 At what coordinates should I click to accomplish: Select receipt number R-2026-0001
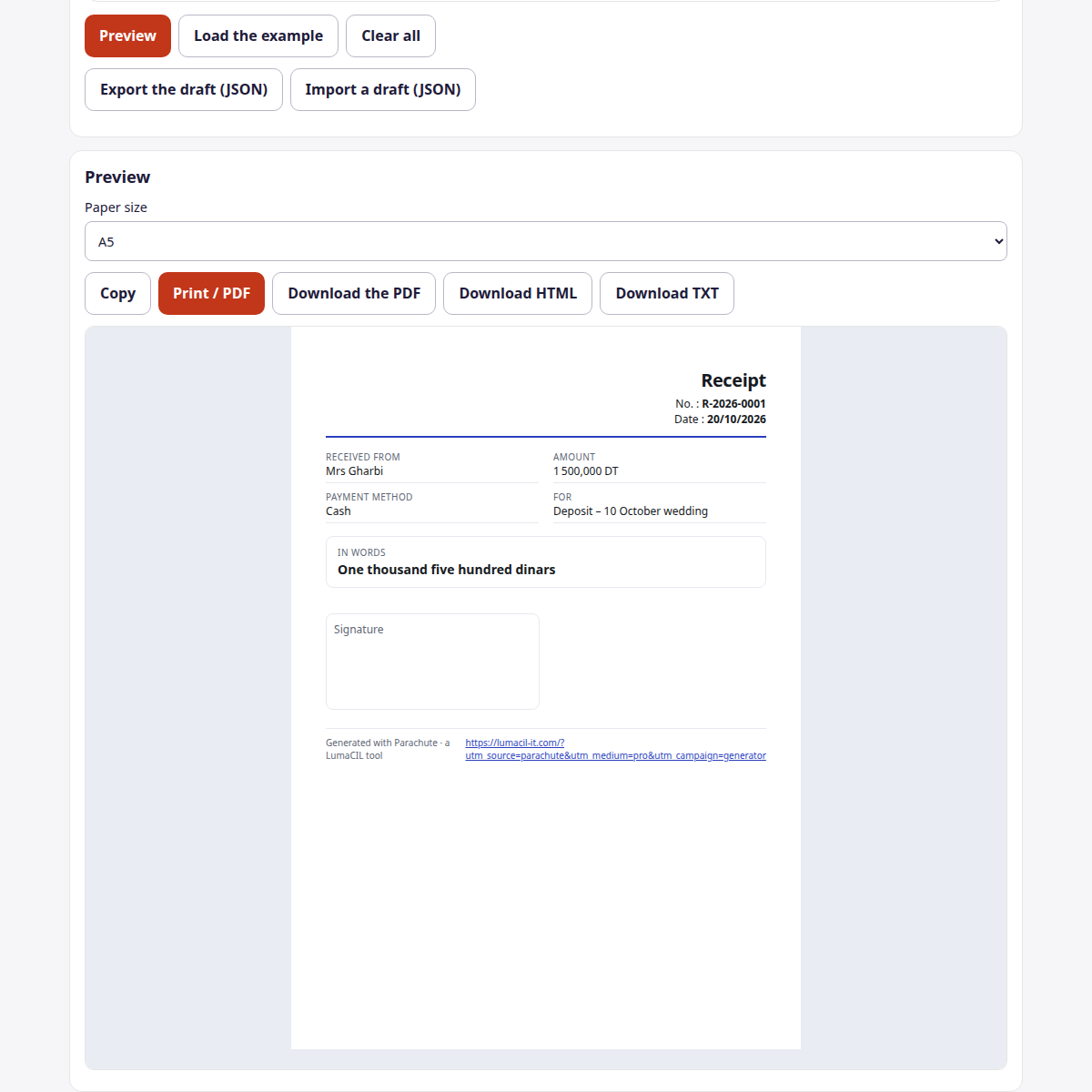click(733, 404)
